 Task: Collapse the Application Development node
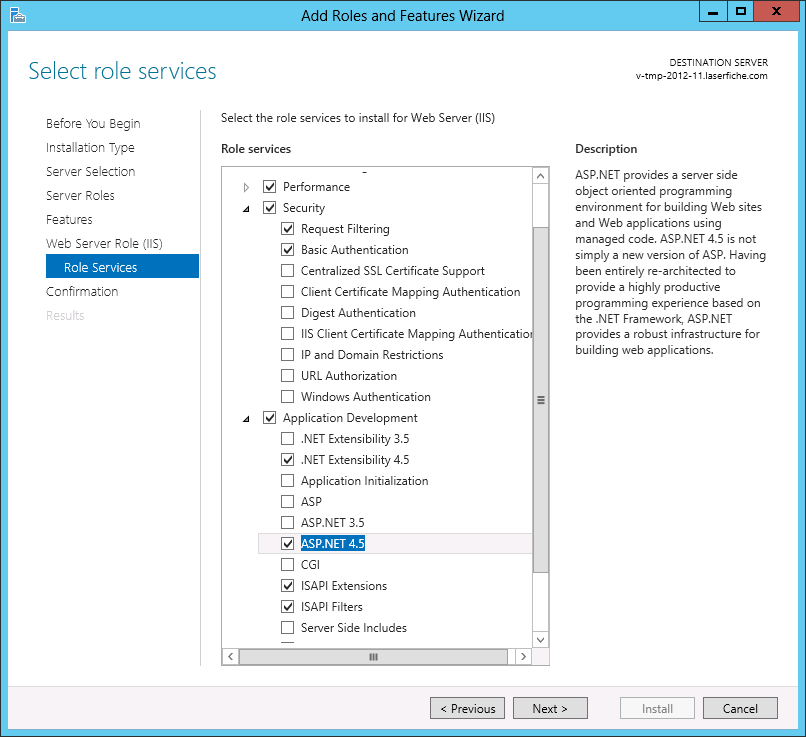pos(247,418)
